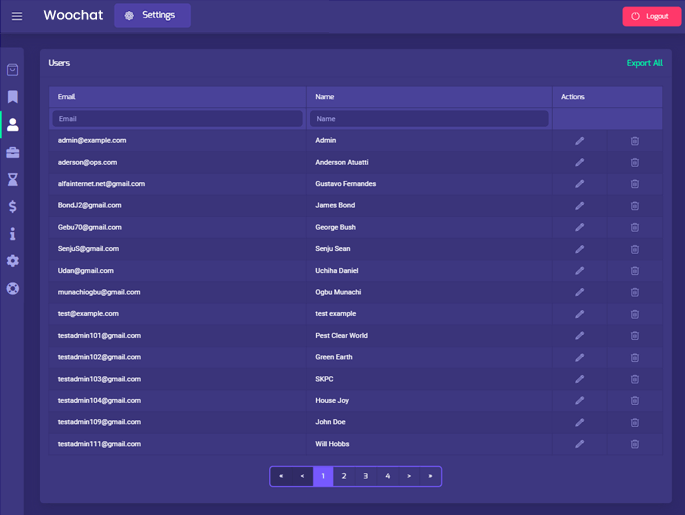
Task: Click the lifebuoy support sidebar icon
Action: (x=12, y=288)
